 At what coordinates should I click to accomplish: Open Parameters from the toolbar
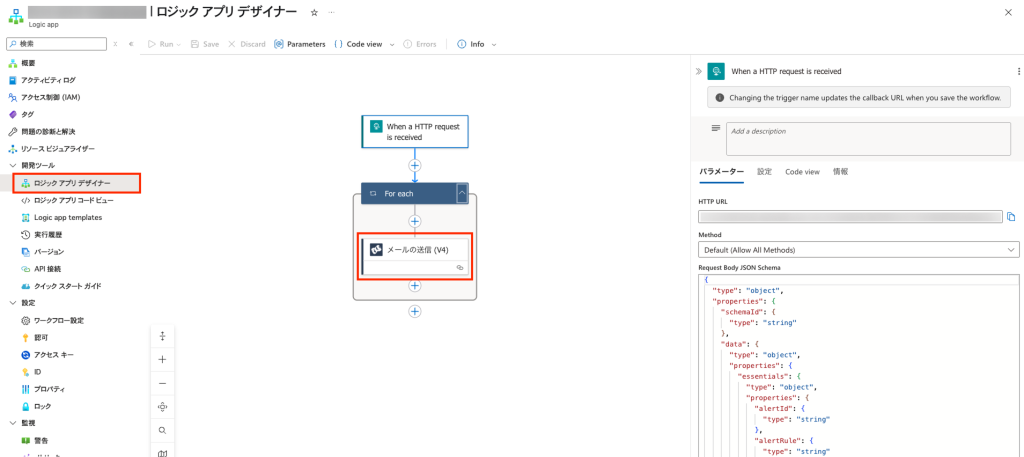pyautogui.click(x=300, y=44)
